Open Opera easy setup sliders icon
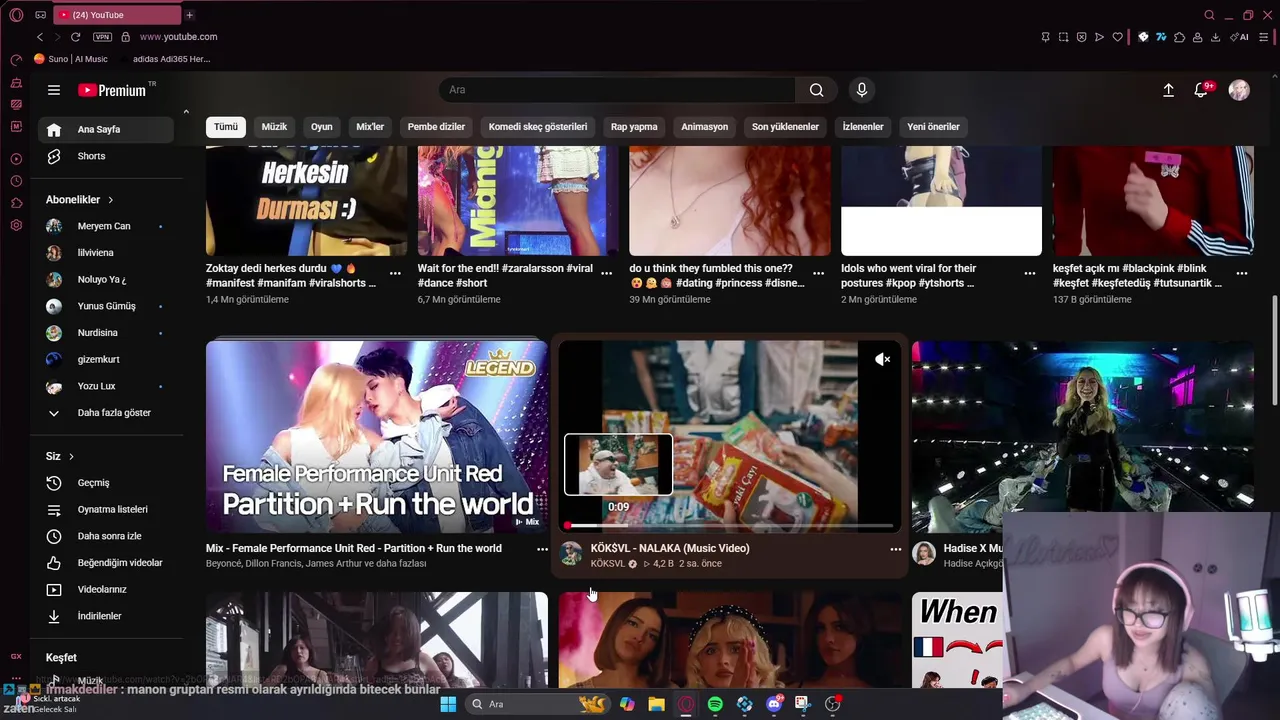Image resolution: width=1280 pixels, height=720 pixels. (1264, 37)
